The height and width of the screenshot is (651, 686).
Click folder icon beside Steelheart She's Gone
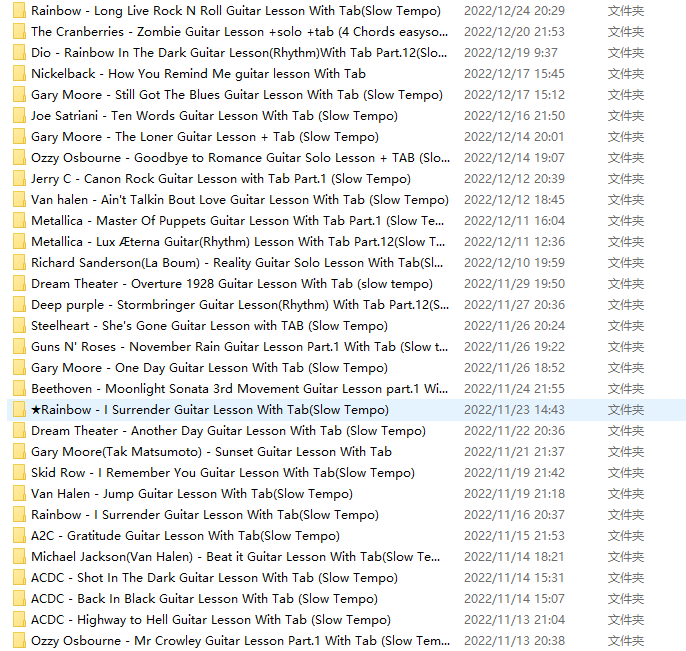click(19, 326)
